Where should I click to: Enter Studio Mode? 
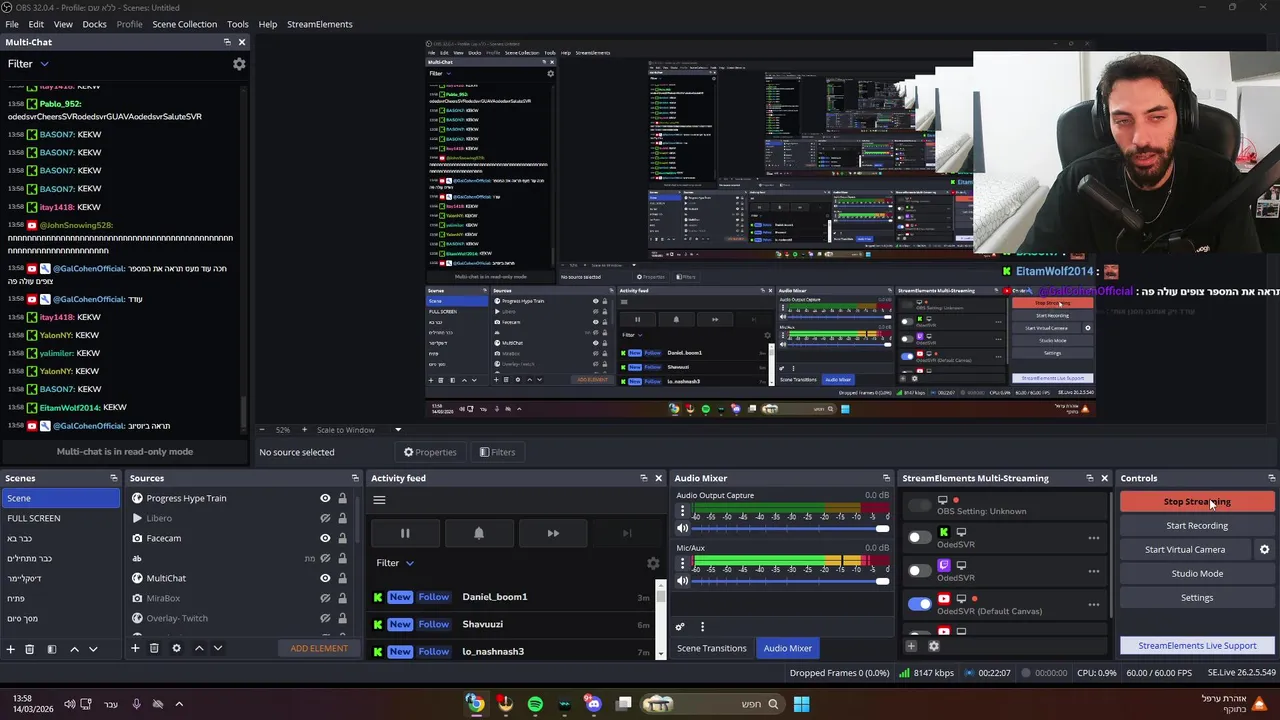tap(1197, 573)
